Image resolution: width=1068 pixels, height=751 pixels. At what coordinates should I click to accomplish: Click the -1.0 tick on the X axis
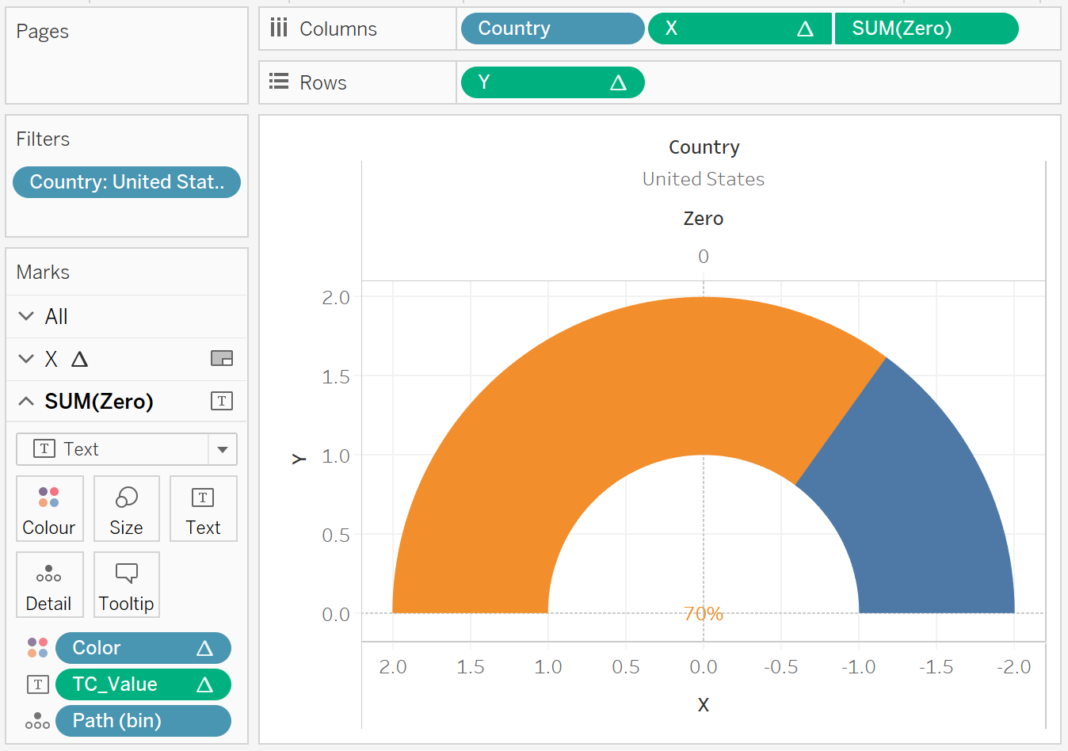[x=858, y=667]
